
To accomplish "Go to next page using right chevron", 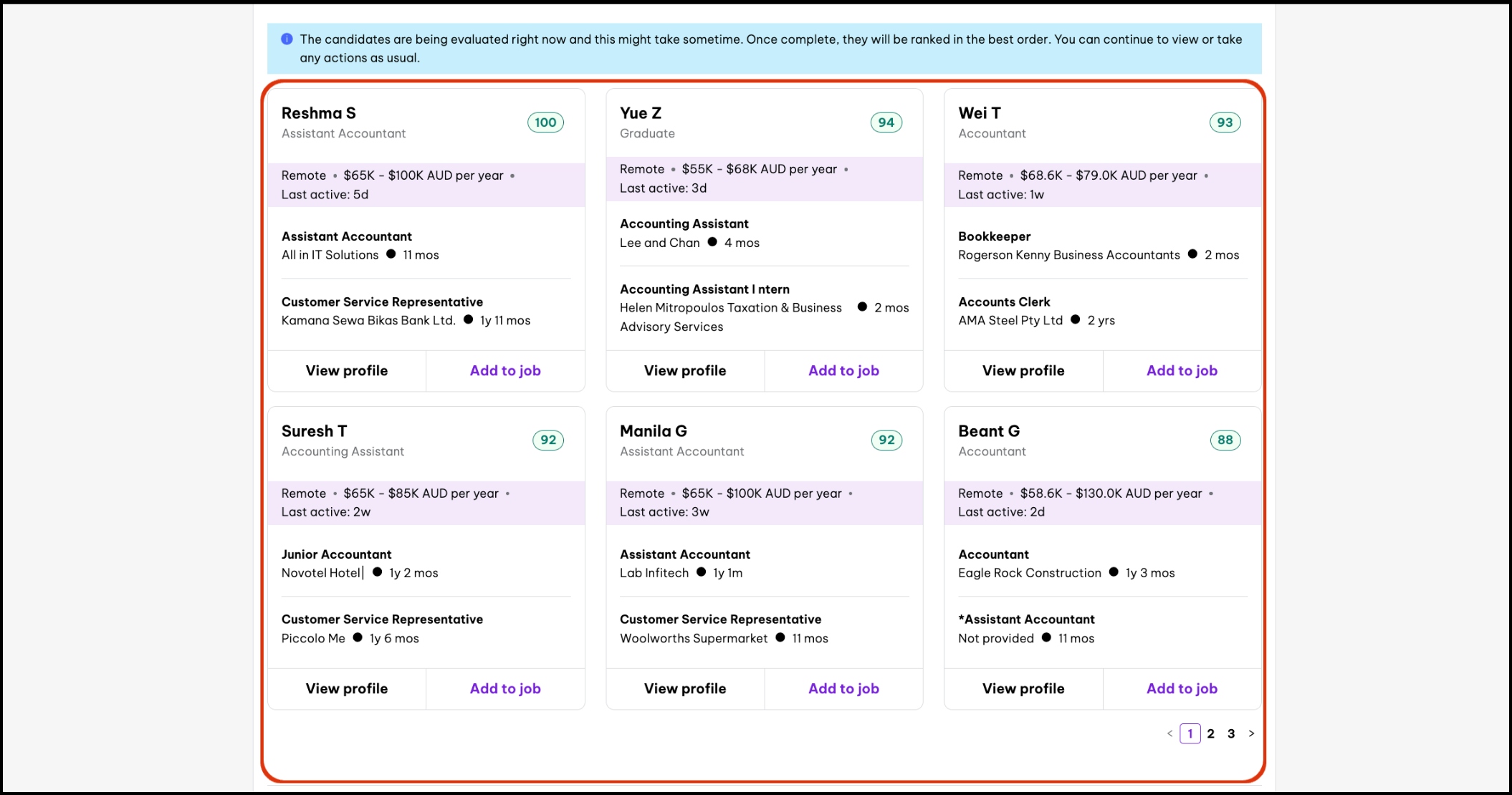I will pos(1251,733).
